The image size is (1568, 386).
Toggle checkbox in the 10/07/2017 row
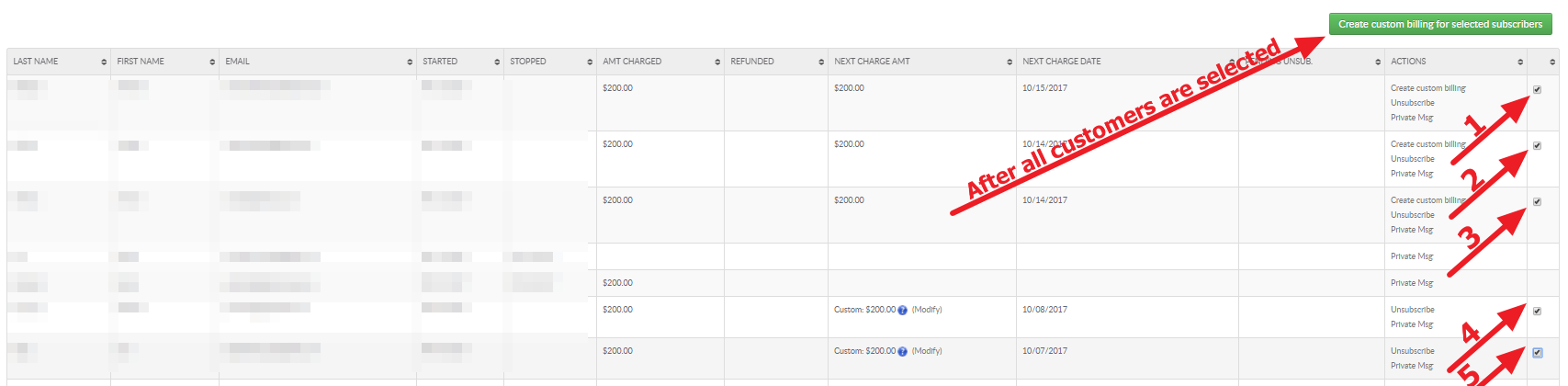pos(1537,352)
